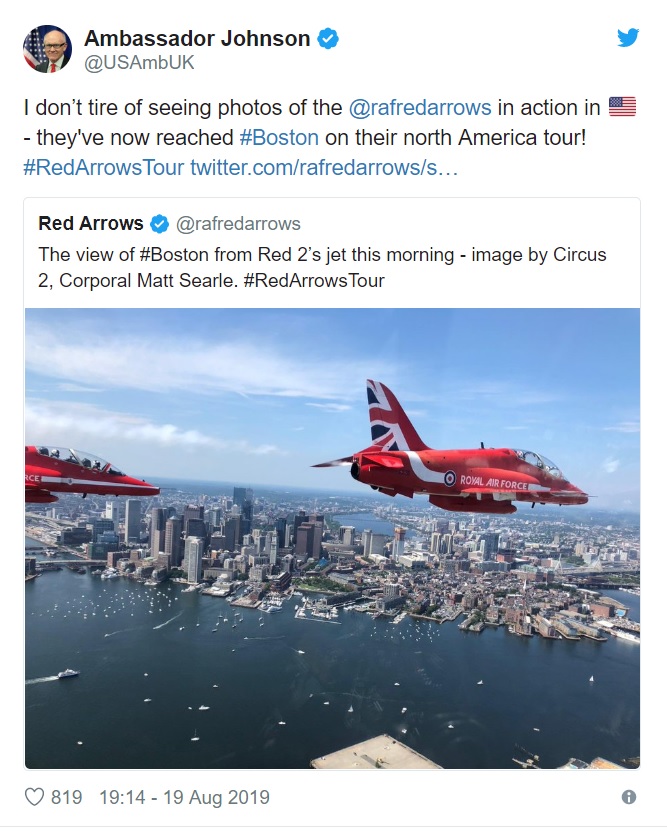The image size is (667, 831).
Task: Follow the twitter.com/rafredarrows link
Action: coord(324,167)
